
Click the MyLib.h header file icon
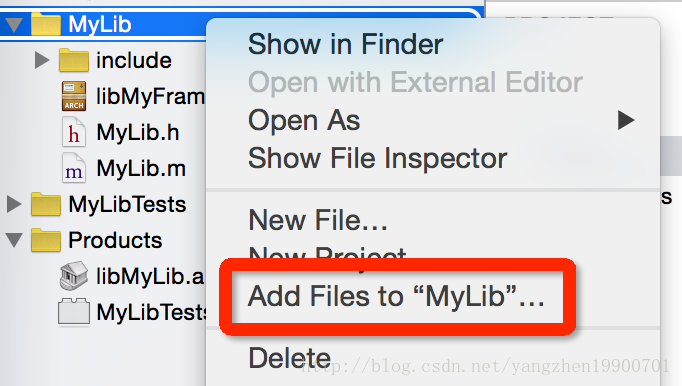pos(74,132)
